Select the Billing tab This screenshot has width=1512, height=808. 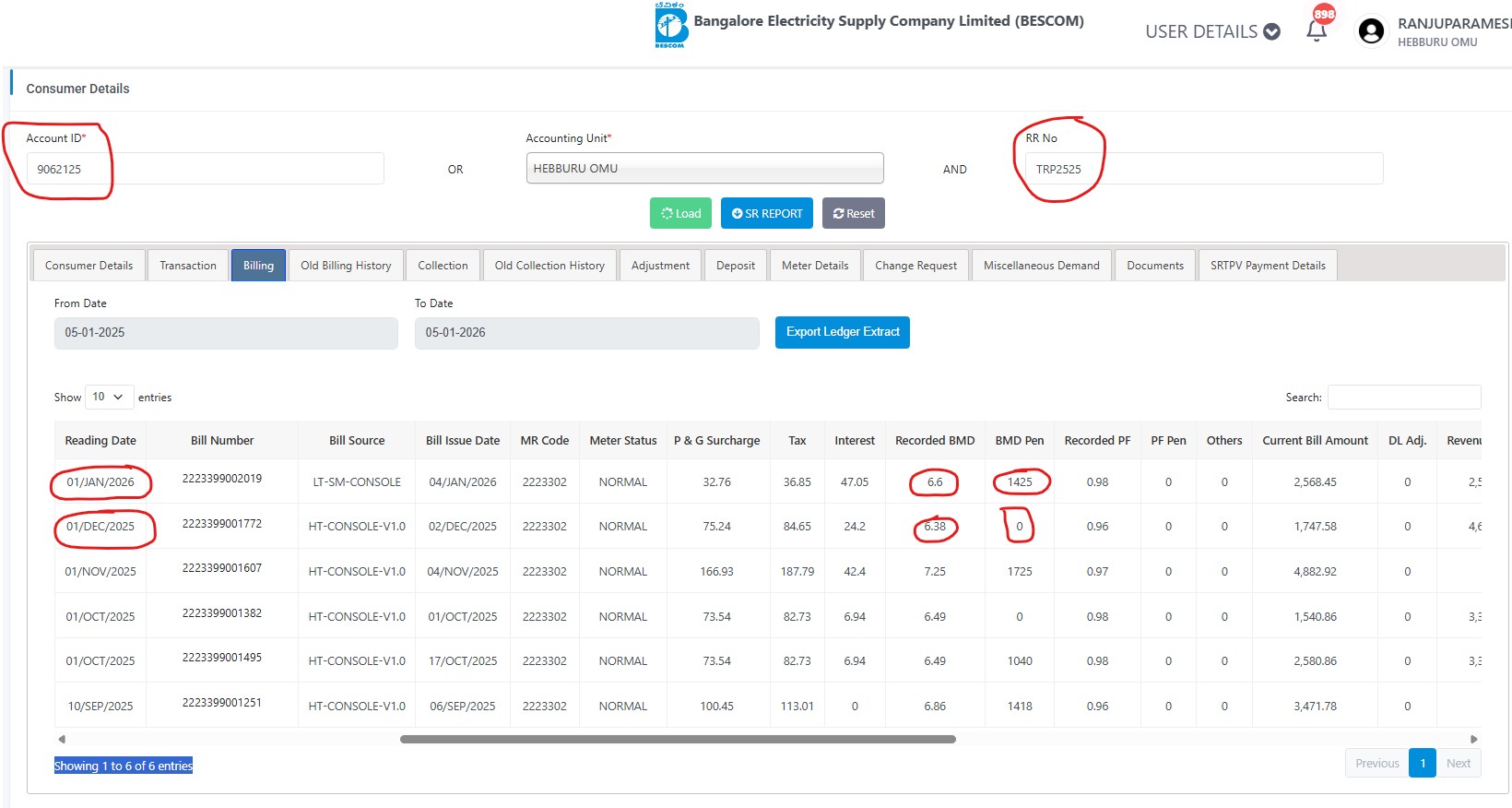point(258,266)
